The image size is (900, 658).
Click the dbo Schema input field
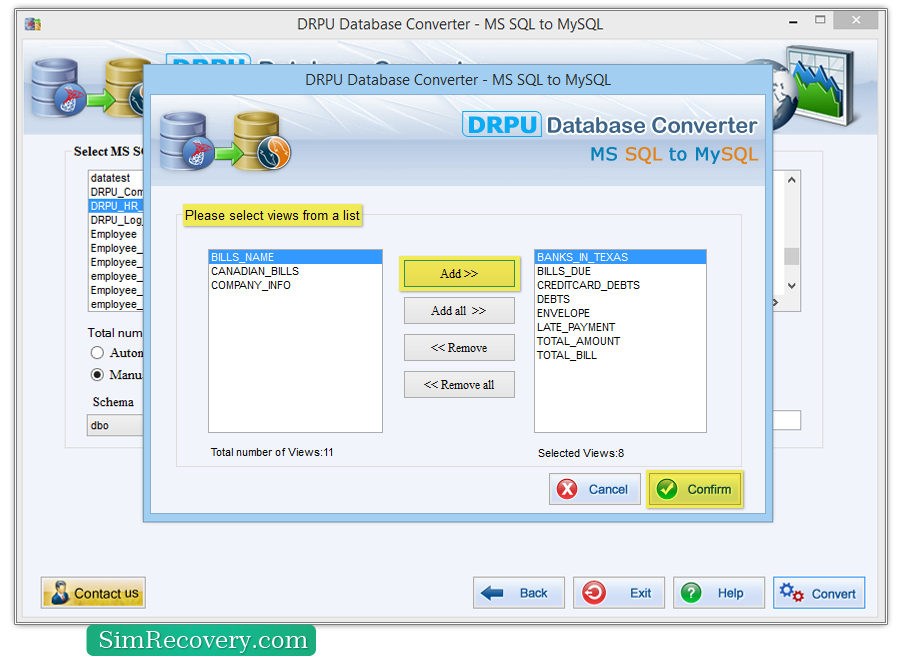[x=115, y=425]
